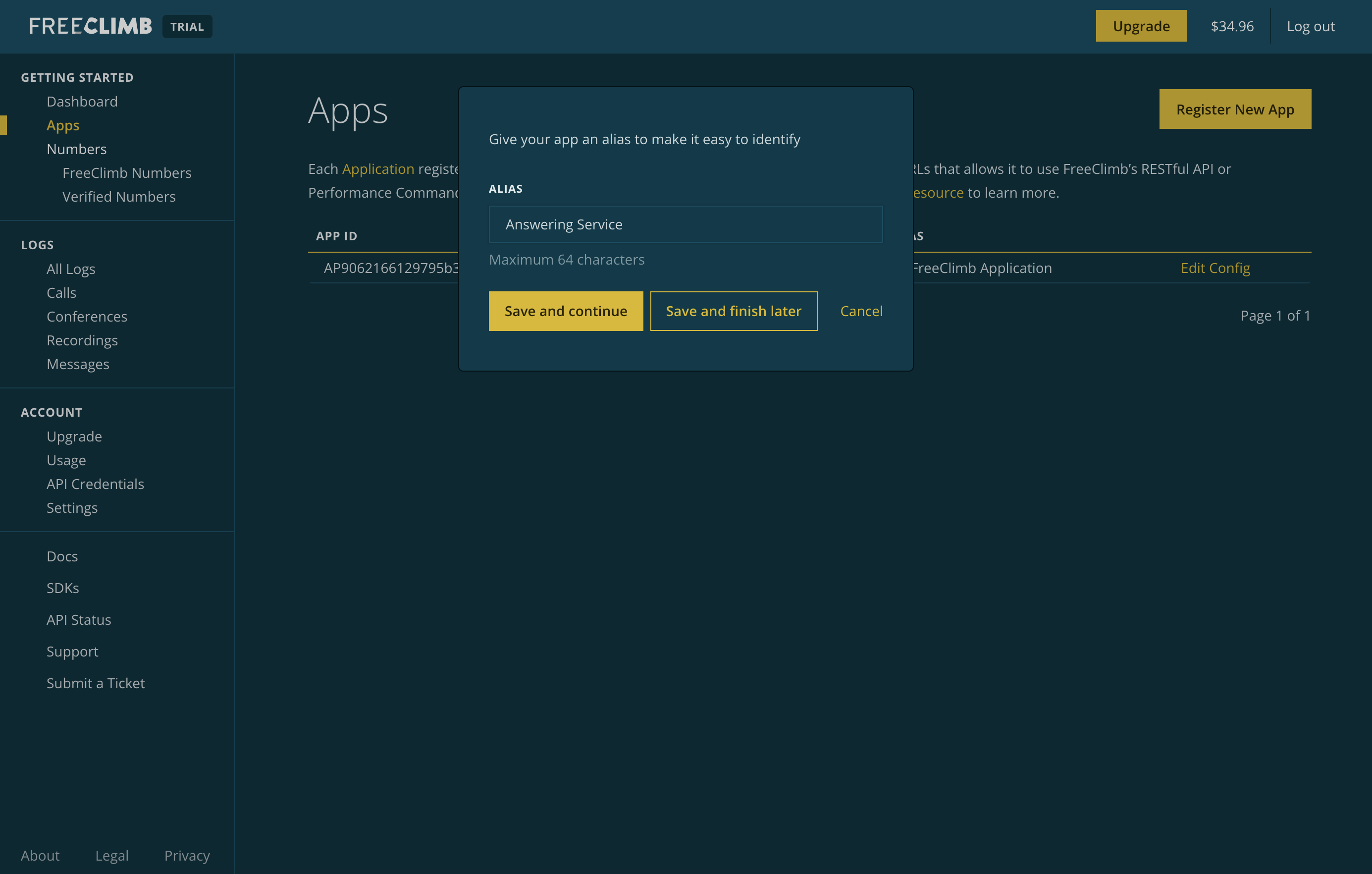Open the Dashboard page
This screenshot has width=1372, height=874.
click(82, 102)
